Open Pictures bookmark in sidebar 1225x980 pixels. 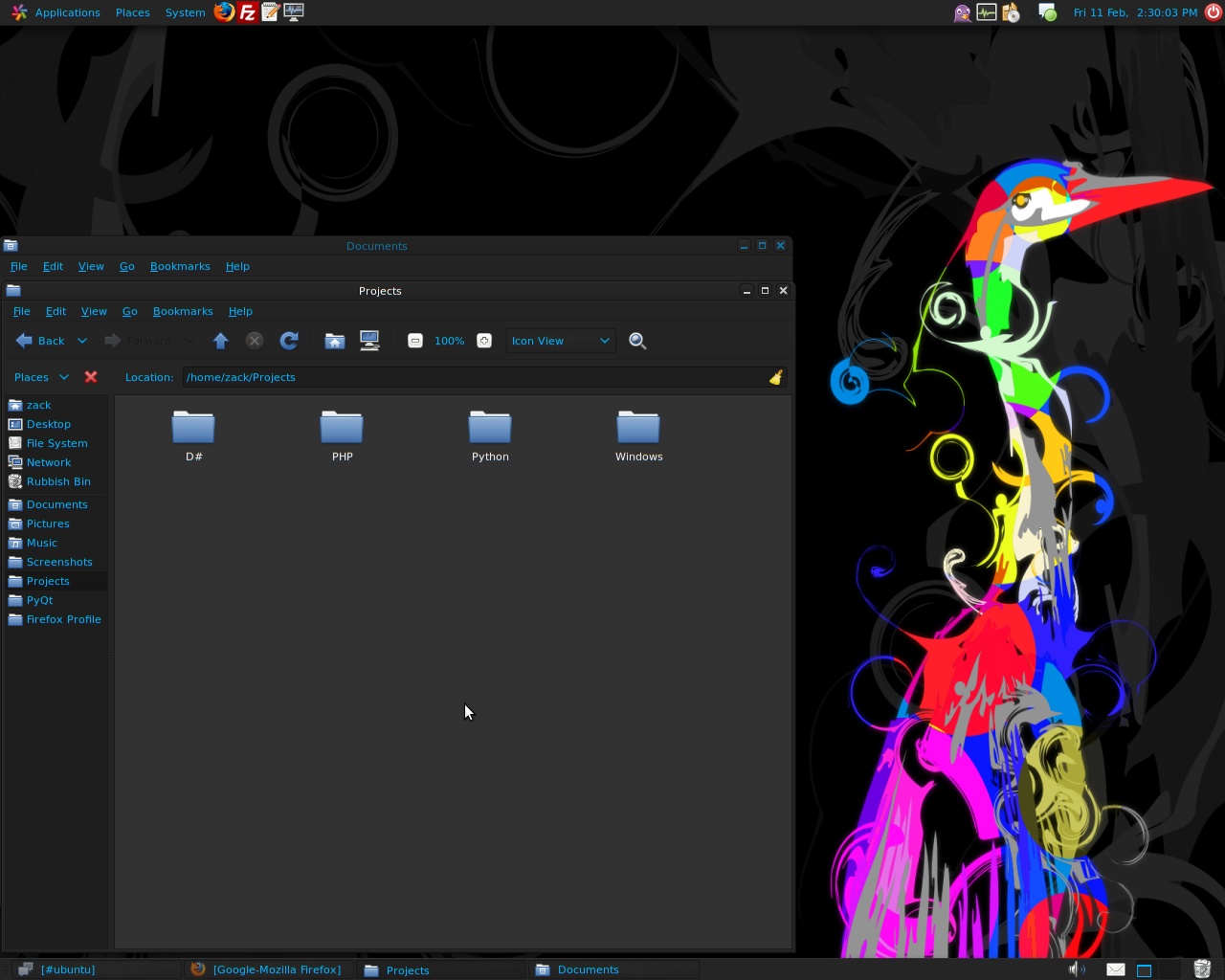pyautogui.click(x=56, y=523)
